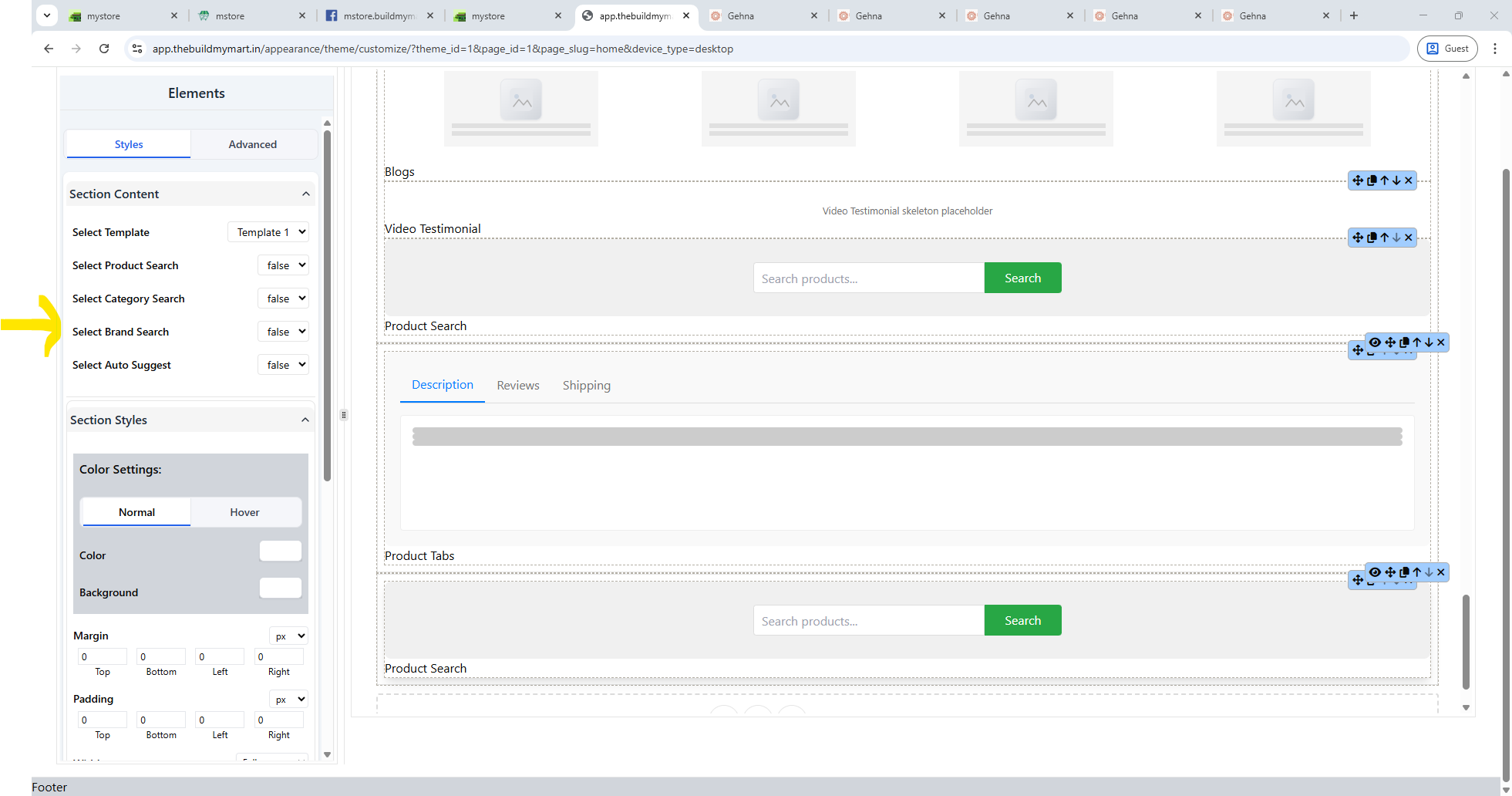
Task: Open the site information icon in address bar
Action: (x=137, y=49)
